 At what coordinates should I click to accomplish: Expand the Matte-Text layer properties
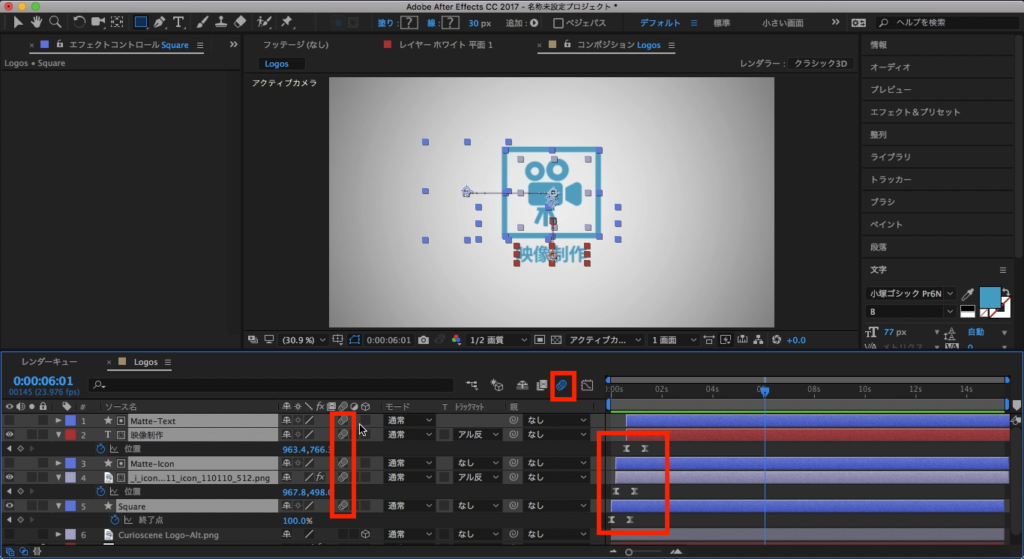[58, 421]
